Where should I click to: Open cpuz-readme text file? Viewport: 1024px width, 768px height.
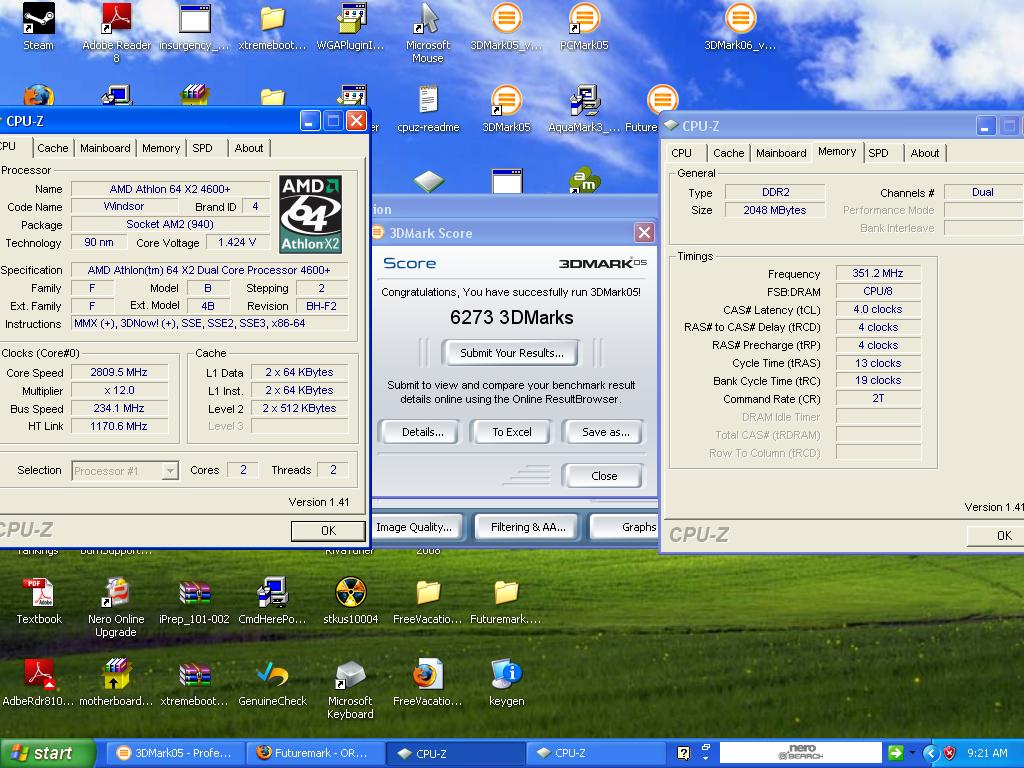428,110
